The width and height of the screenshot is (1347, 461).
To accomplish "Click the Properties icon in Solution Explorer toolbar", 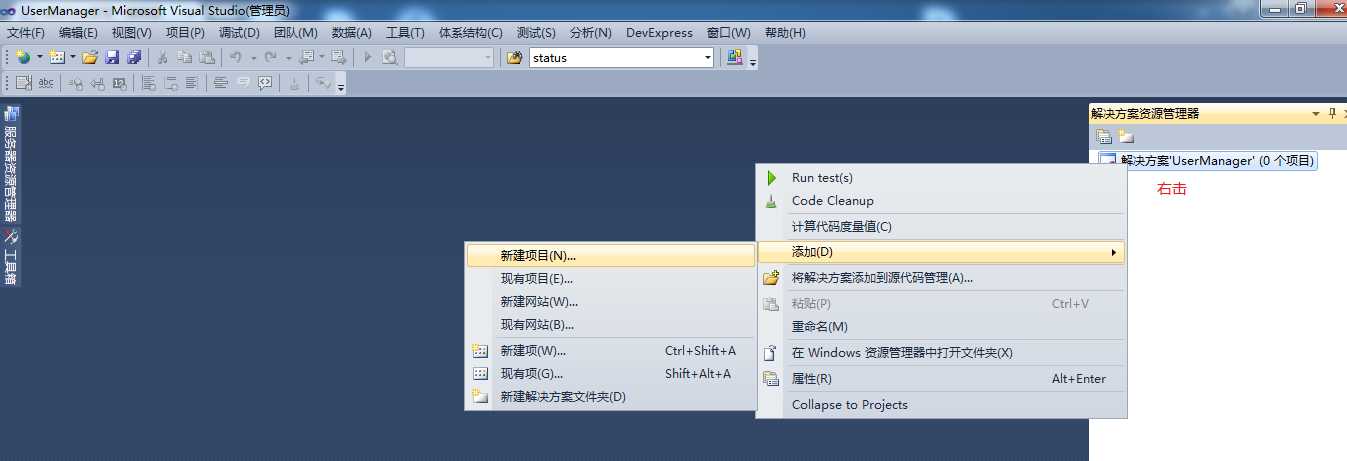I will pyautogui.click(x=1104, y=137).
